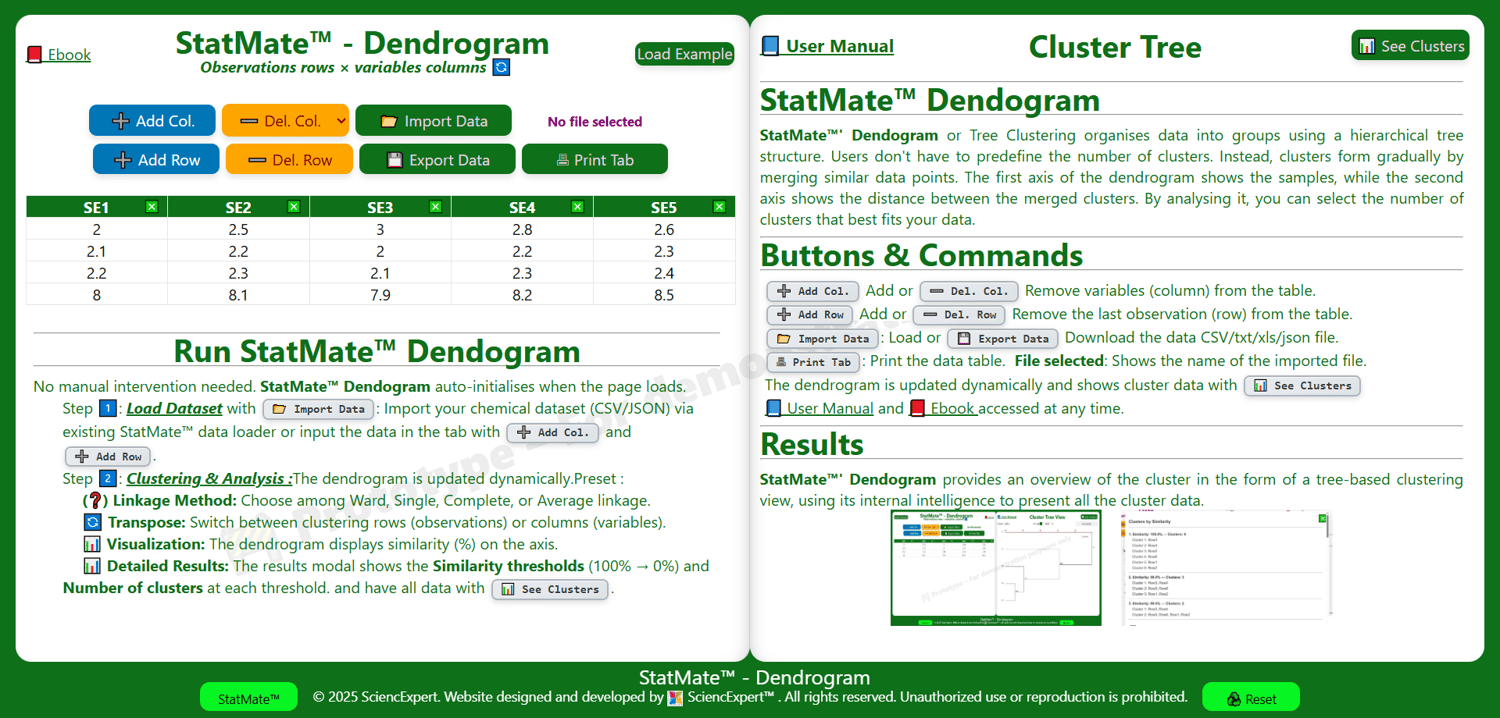Remove column SE3 with its green X
The width and height of the screenshot is (1500, 718).
click(x=435, y=207)
